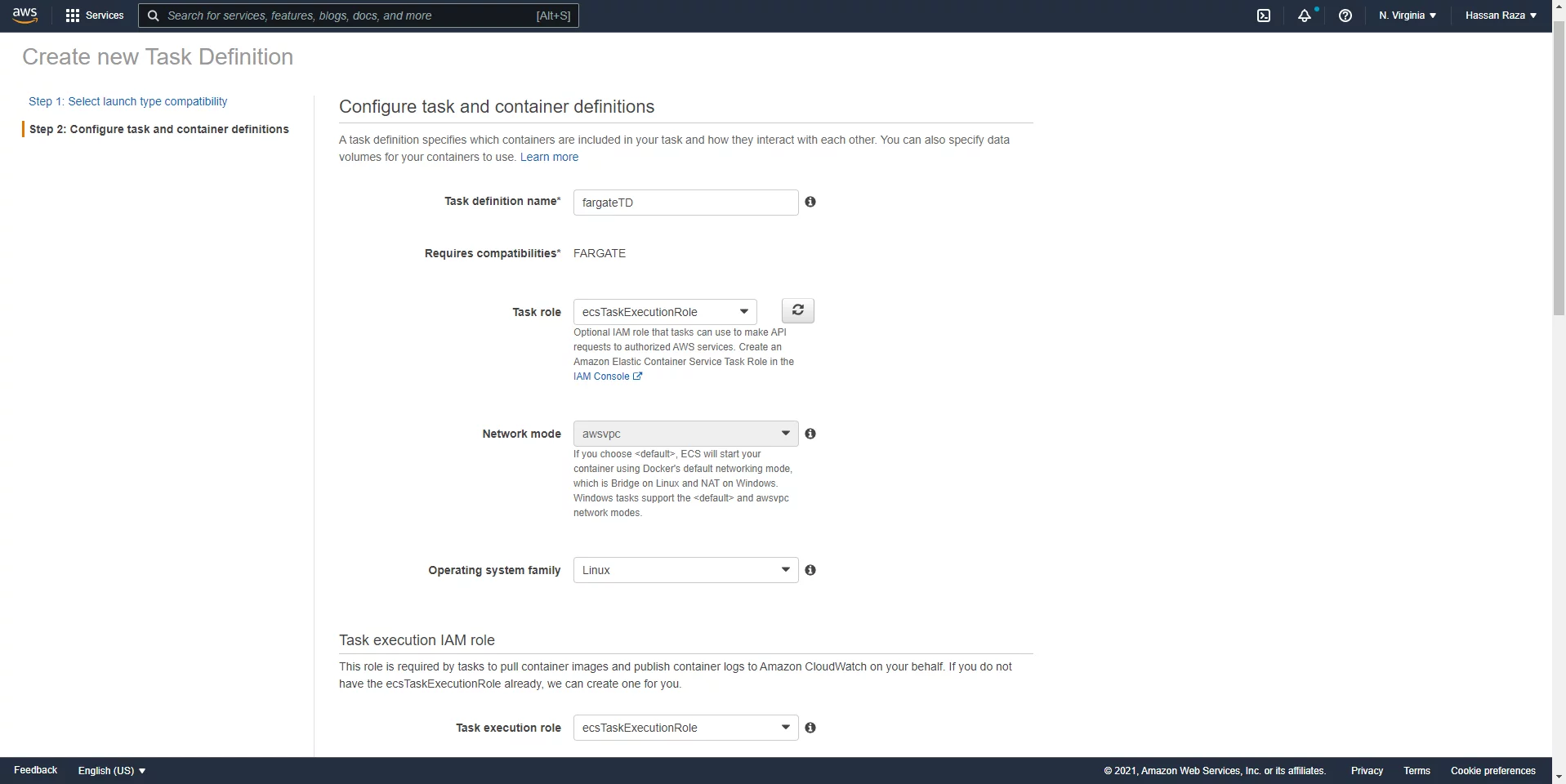1566x784 pixels.
Task: Open the Hassan Raza account menu
Action: click(x=1501, y=16)
